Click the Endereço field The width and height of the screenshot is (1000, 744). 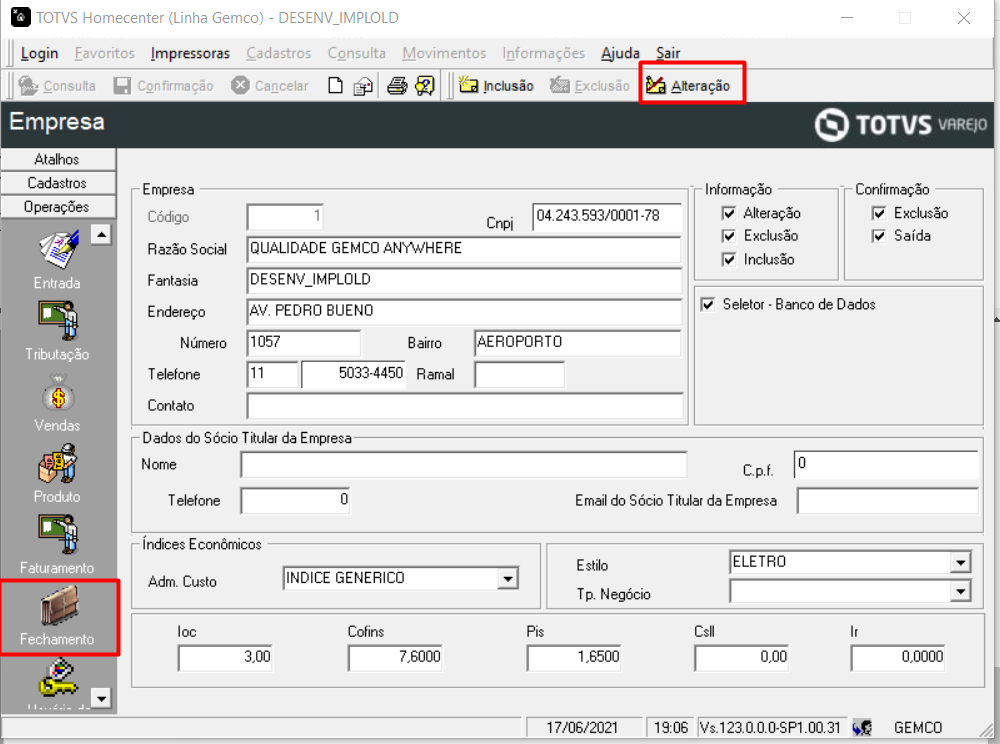pyautogui.click(x=464, y=312)
